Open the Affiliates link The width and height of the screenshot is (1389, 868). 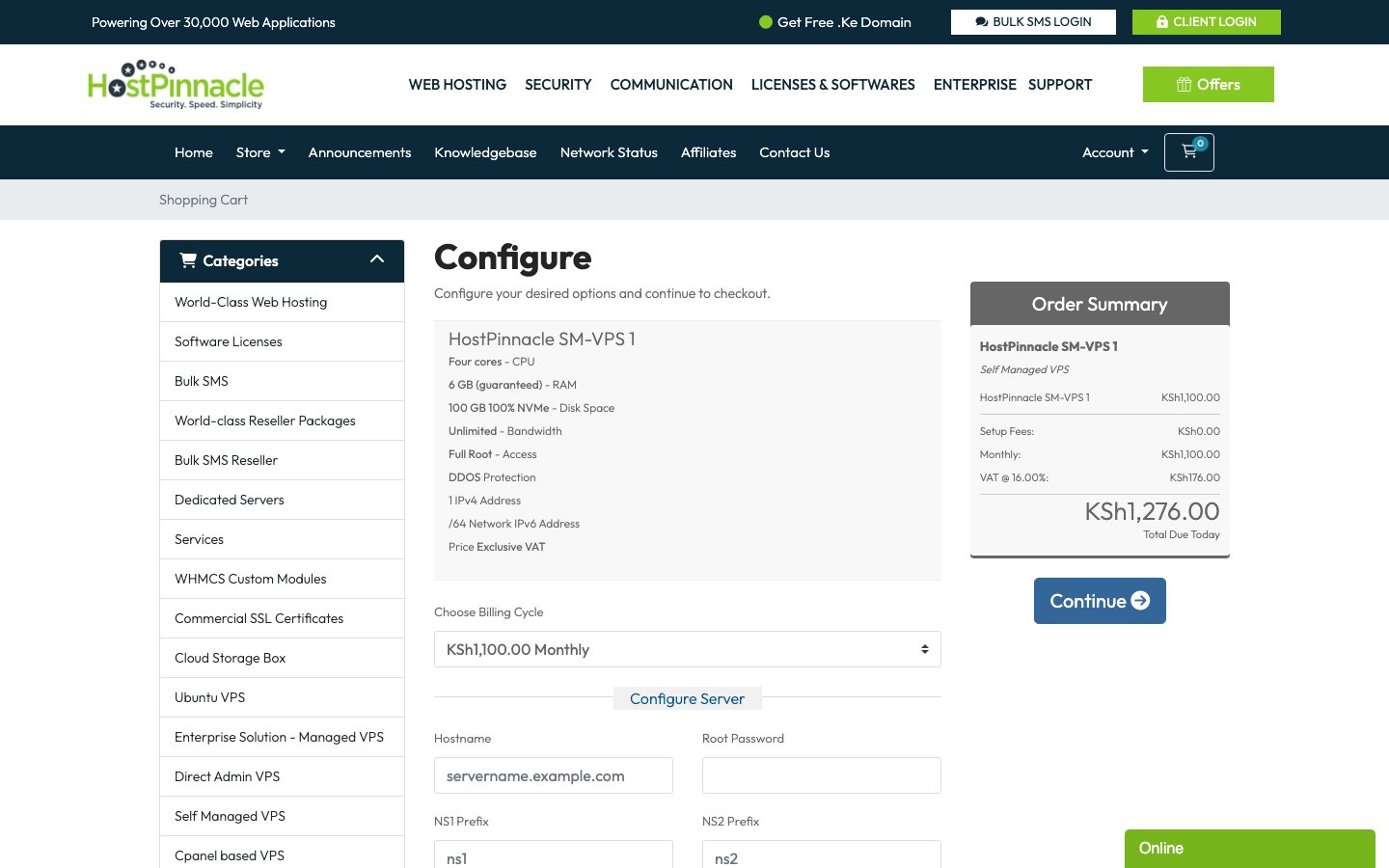click(x=708, y=152)
